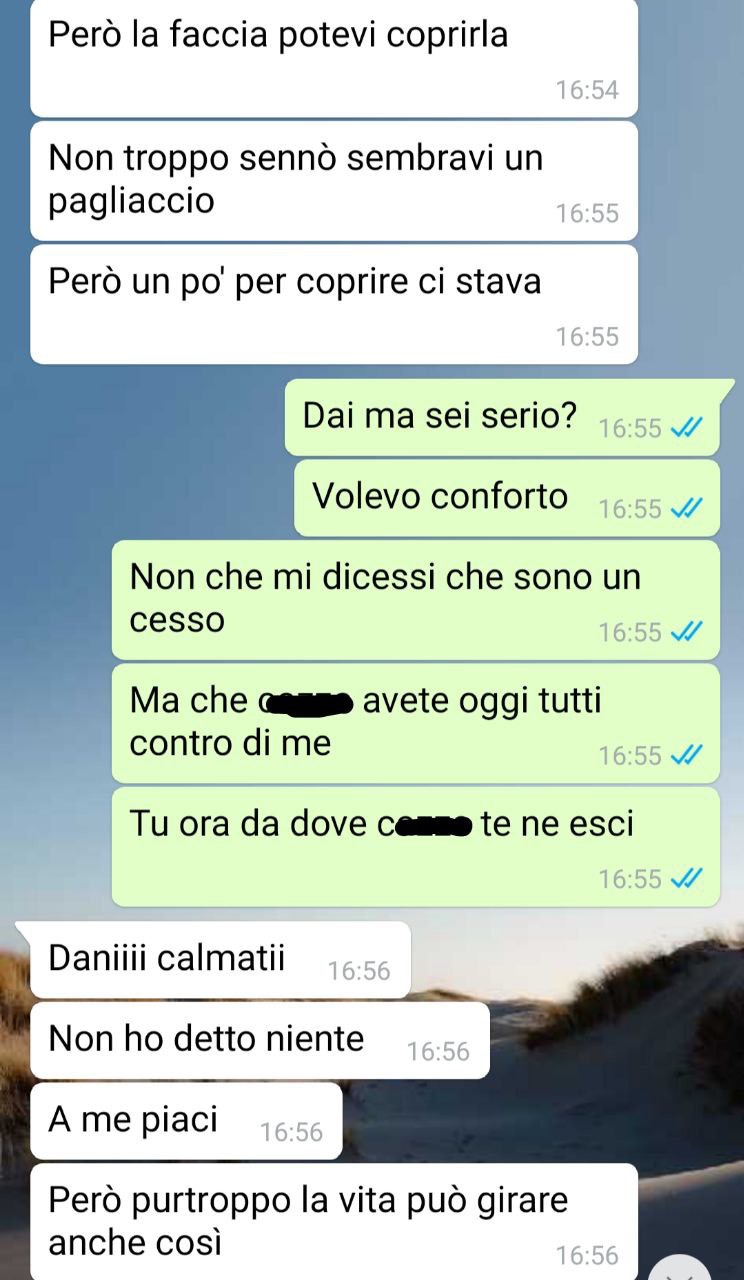Tap the sent message 'Dai ma sei serio?'
This screenshot has width=744, height=1280.
[509, 417]
